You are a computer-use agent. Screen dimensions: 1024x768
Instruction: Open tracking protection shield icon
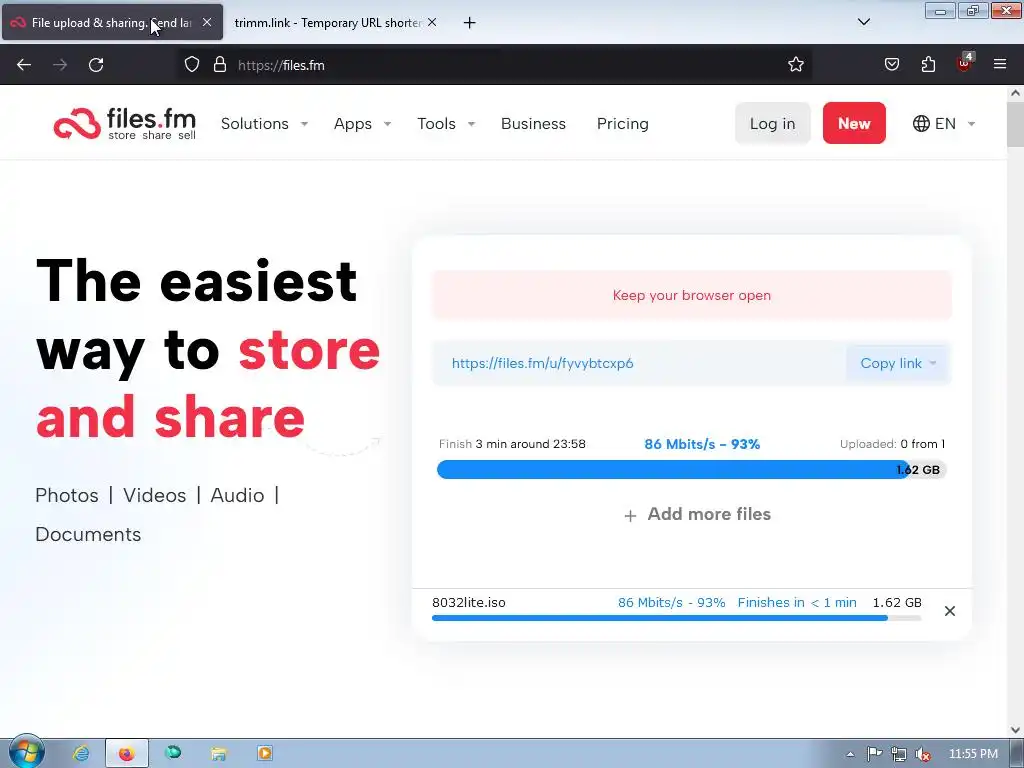191,65
